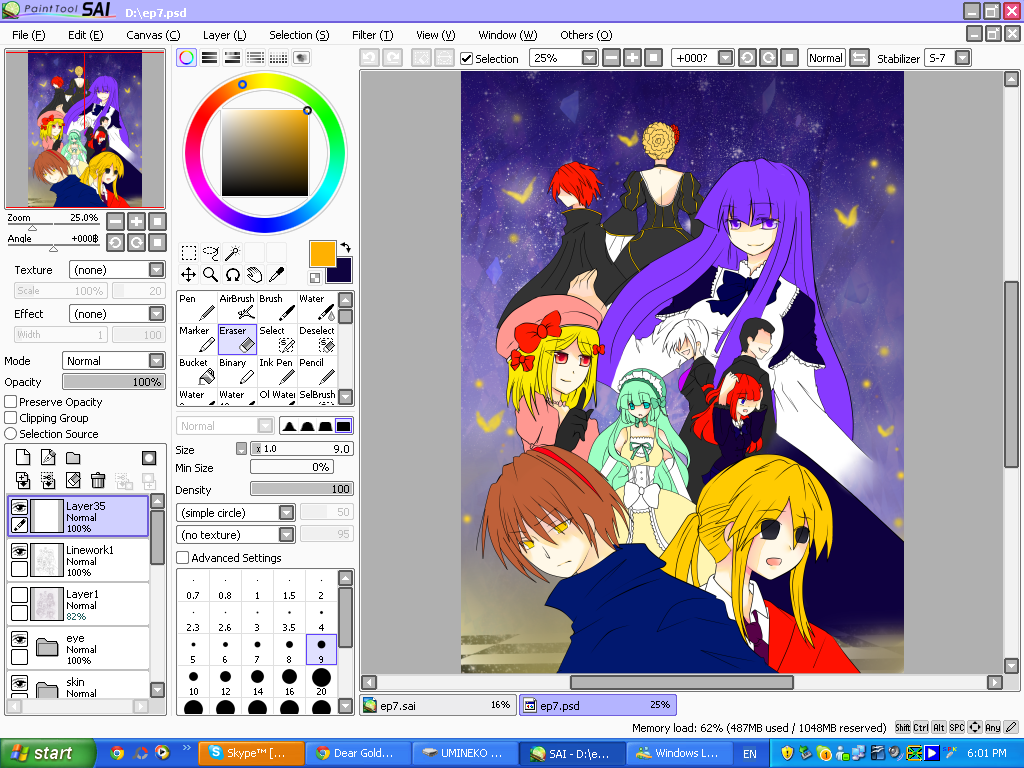The image size is (1024, 768).
Task: Select the AirBrush tool
Action: point(237,307)
